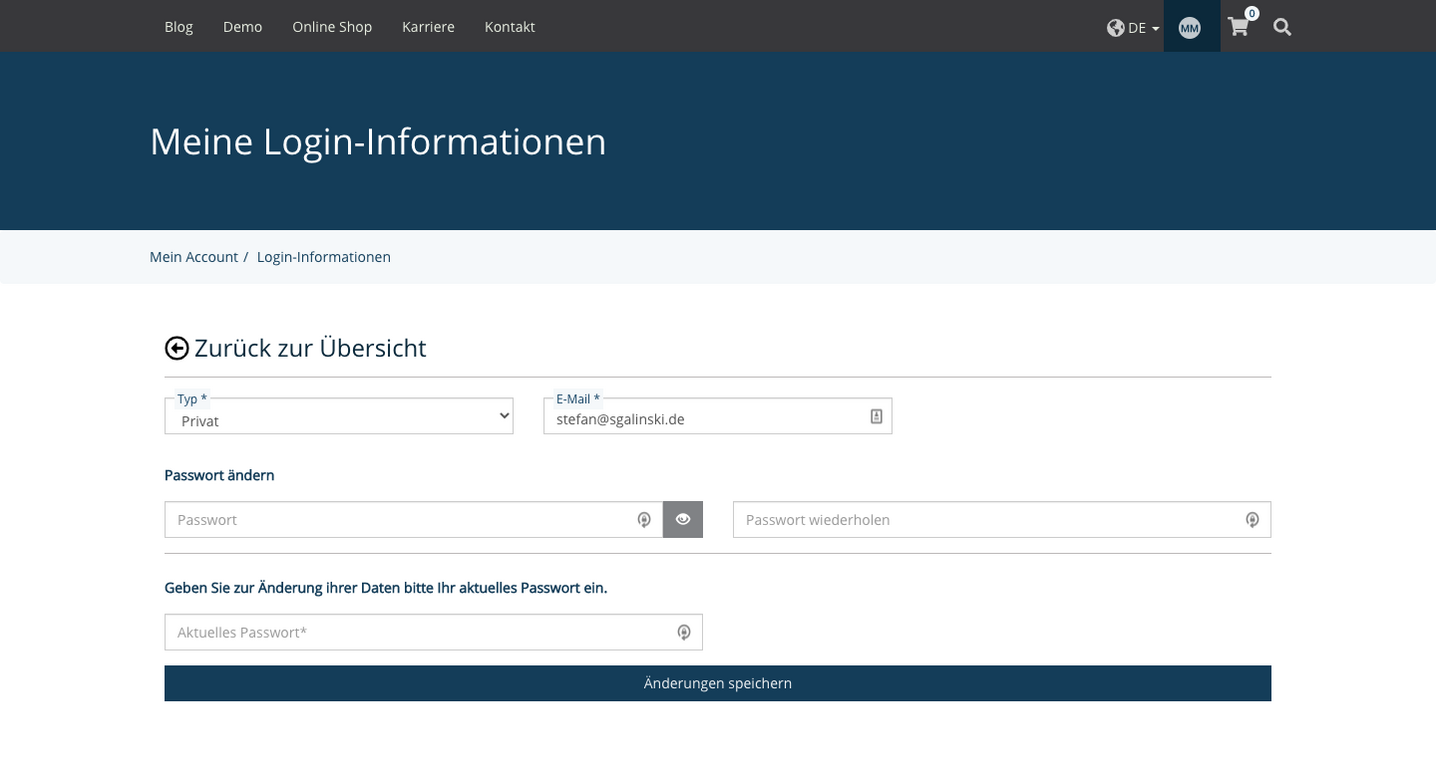Click the icon inside Passwort wiederholen field

(x=1253, y=519)
